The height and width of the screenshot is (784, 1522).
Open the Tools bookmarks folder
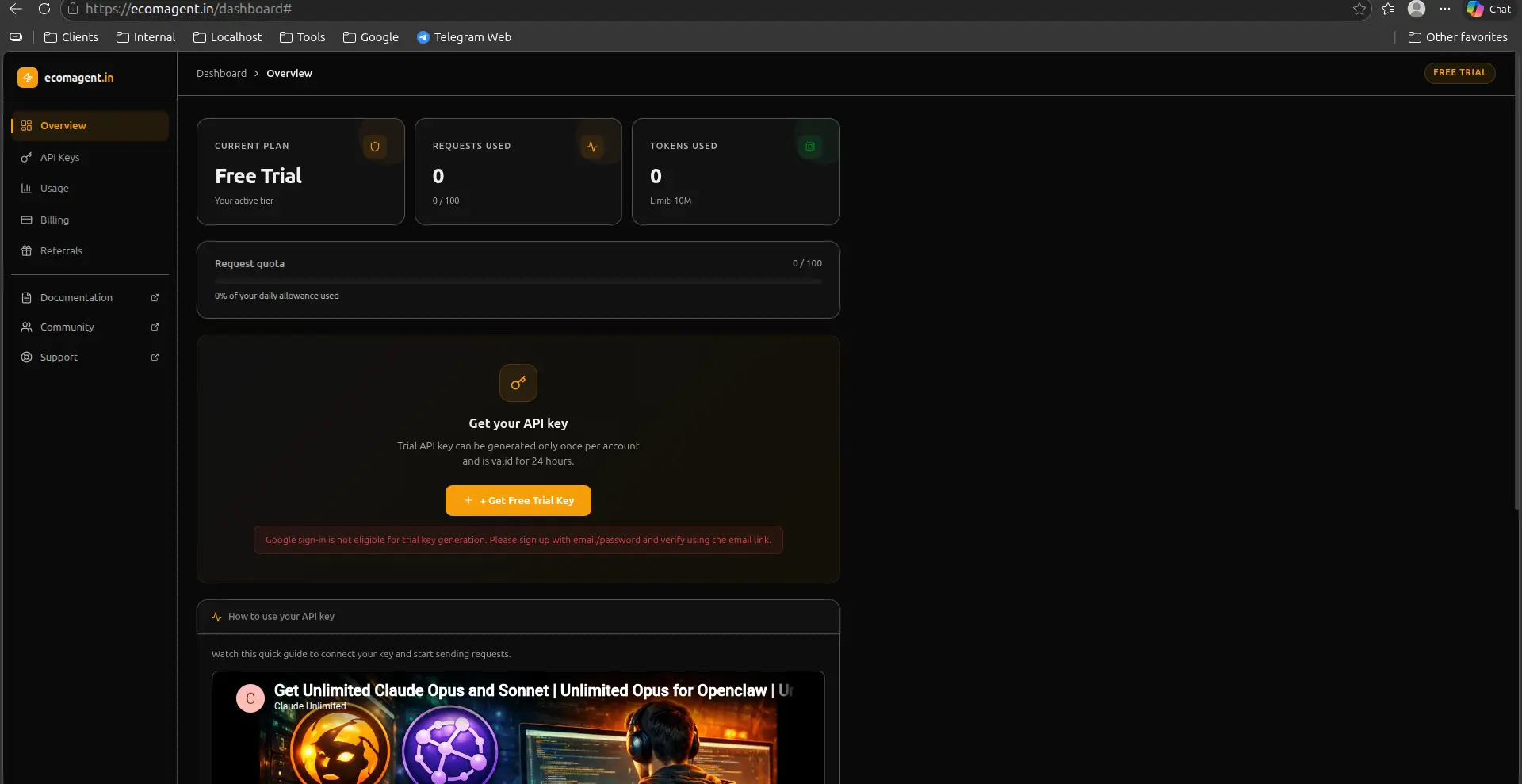point(302,37)
